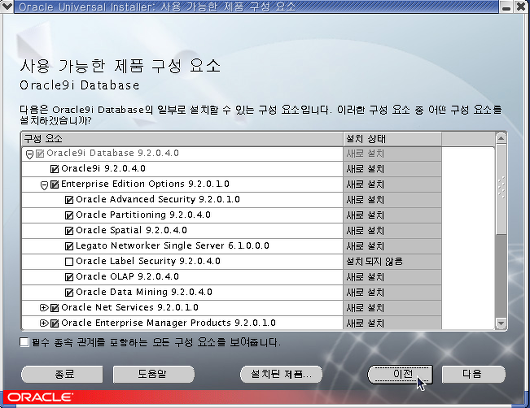
Task: Click the 종료 (Exit) button
Action: (62, 375)
